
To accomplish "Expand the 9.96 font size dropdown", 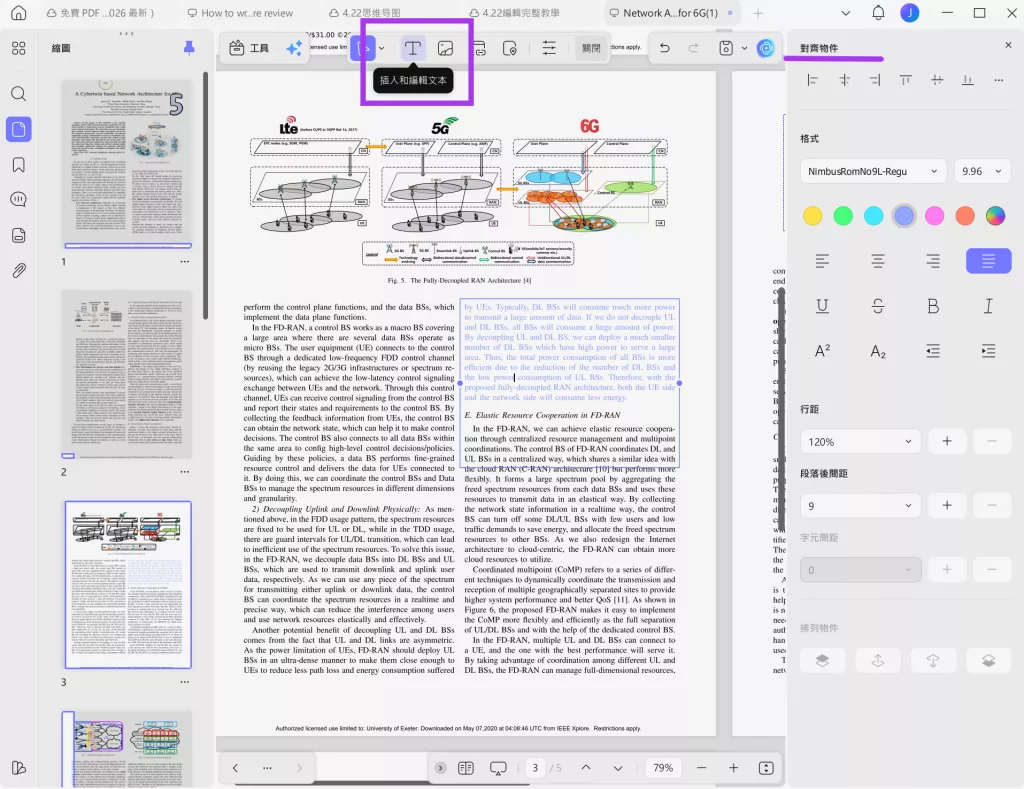I will coord(982,171).
